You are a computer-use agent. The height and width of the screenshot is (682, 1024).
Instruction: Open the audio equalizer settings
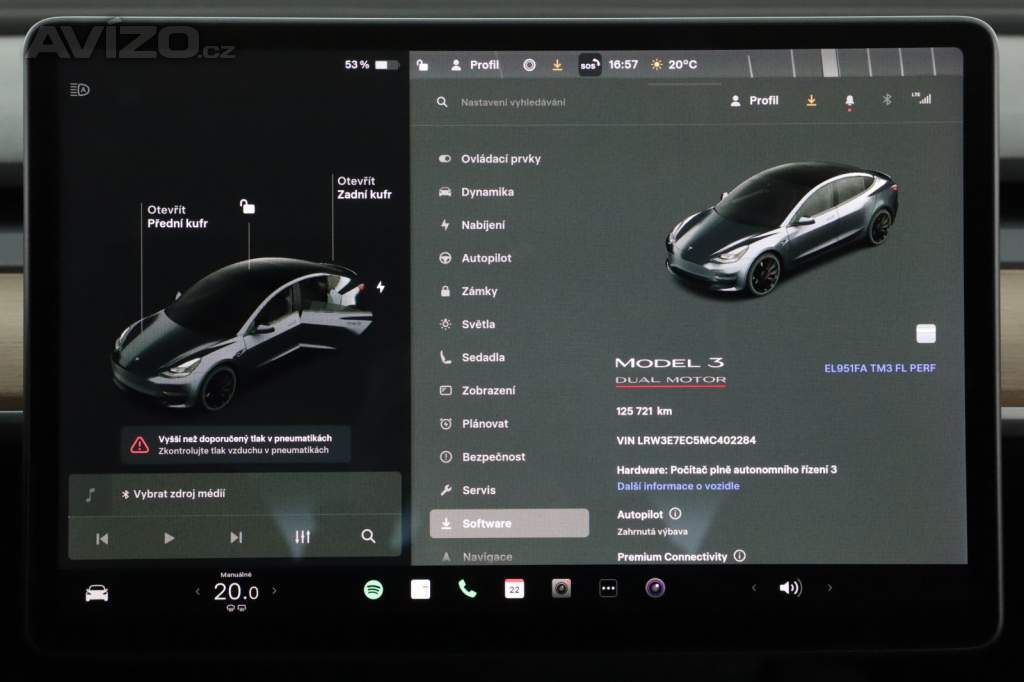pyautogui.click(x=303, y=537)
